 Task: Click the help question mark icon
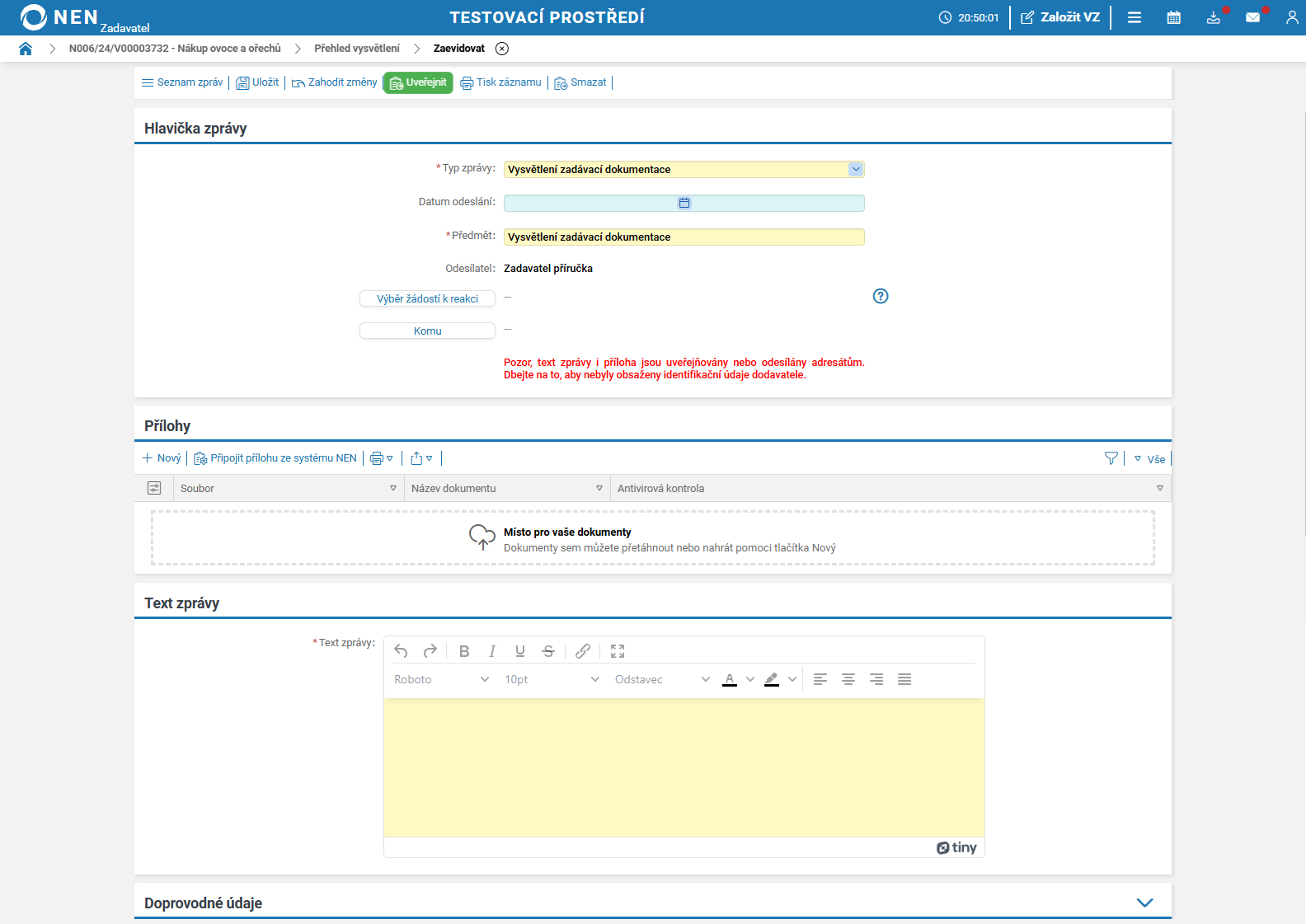pos(880,296)
